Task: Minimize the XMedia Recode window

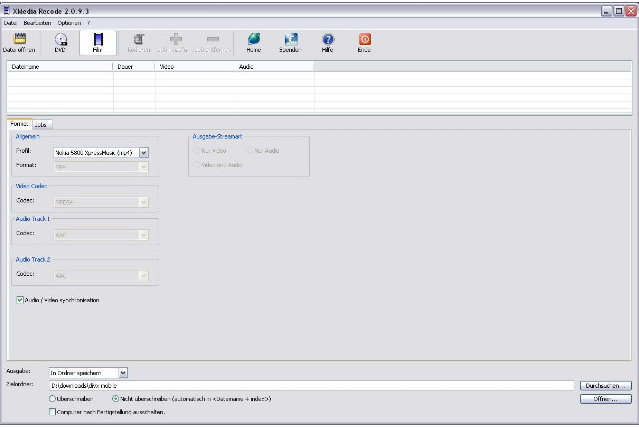Action: (606, 11)
